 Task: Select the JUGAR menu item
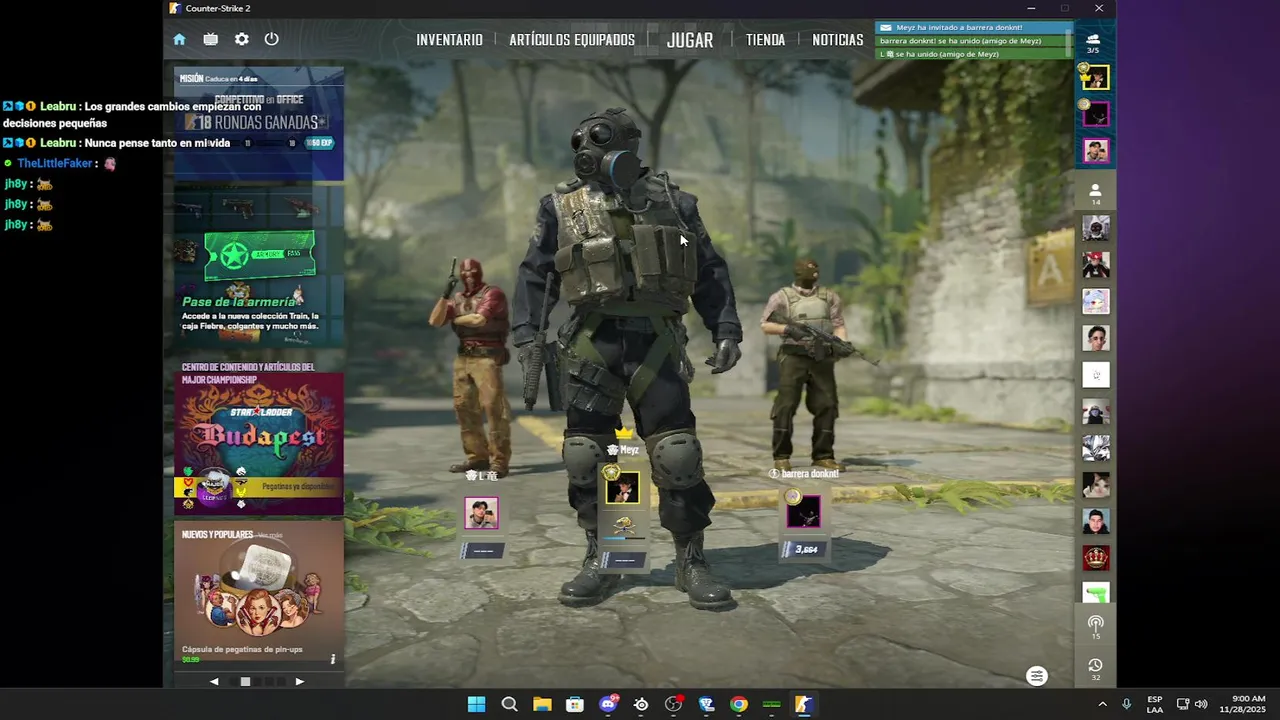[690, 40]
